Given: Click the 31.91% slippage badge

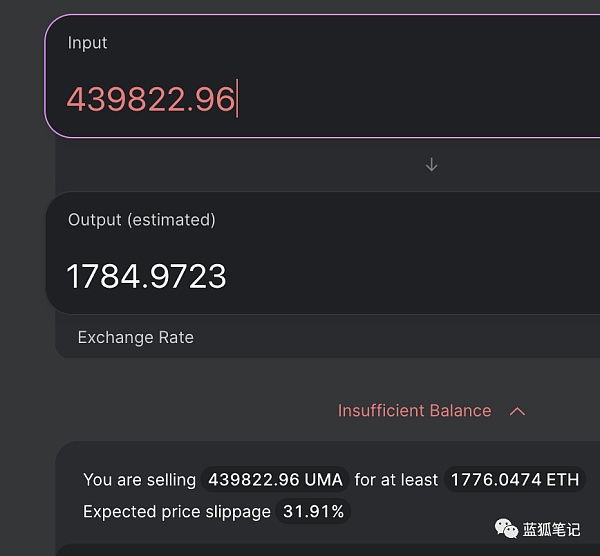Looking at the screenshot, I should coord(314,512).
